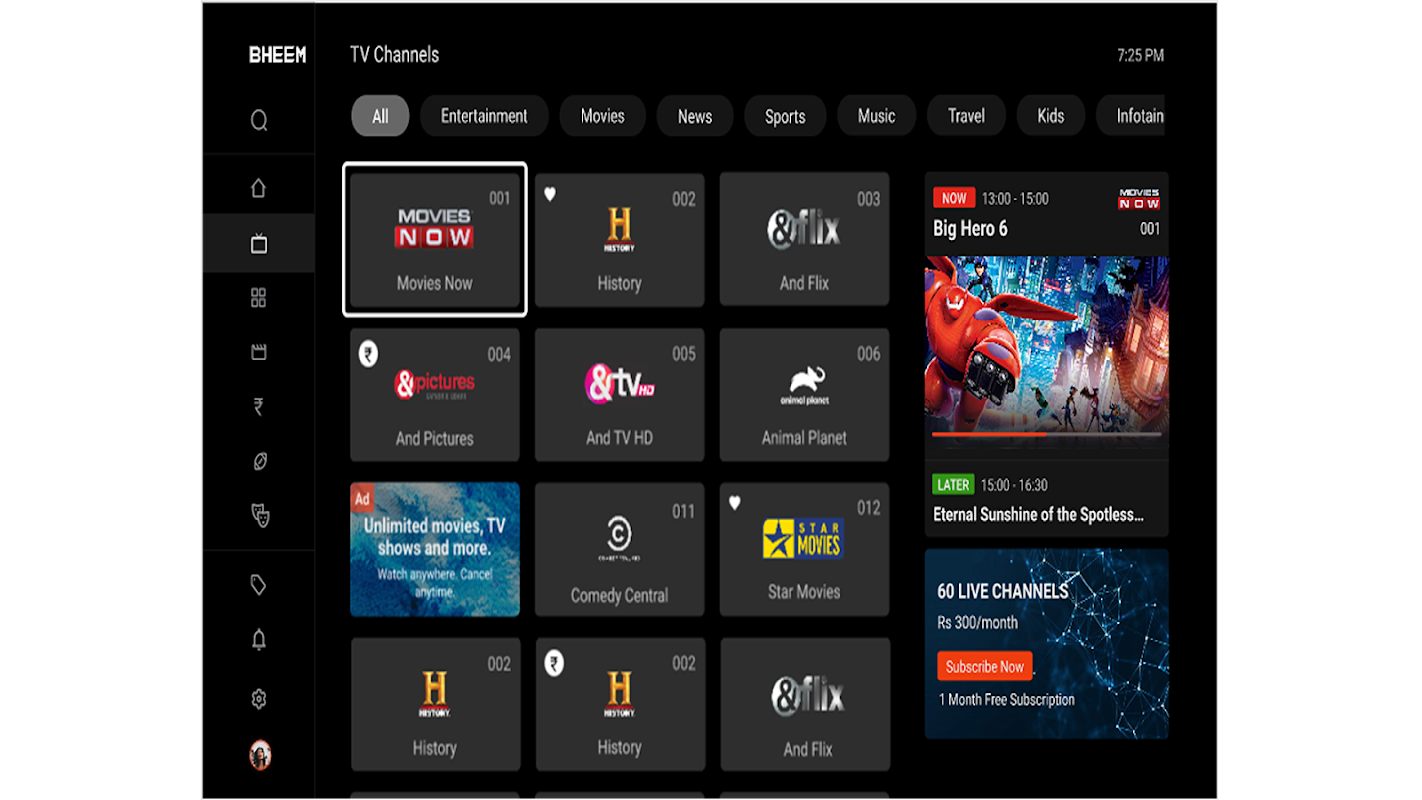The height and width of the screenshot is (800, 1422).
Task: Open Animal Planet channel 006
Action: tap(805, 395)
